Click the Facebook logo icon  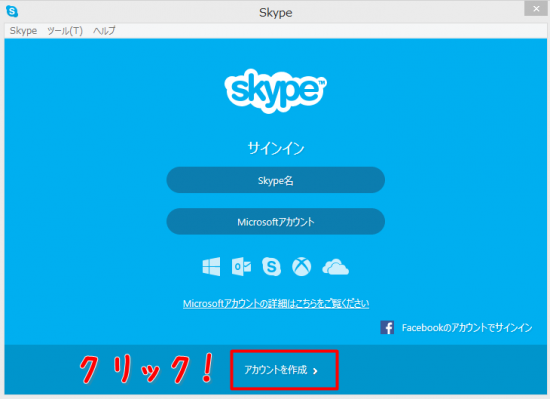pos(387,327)
